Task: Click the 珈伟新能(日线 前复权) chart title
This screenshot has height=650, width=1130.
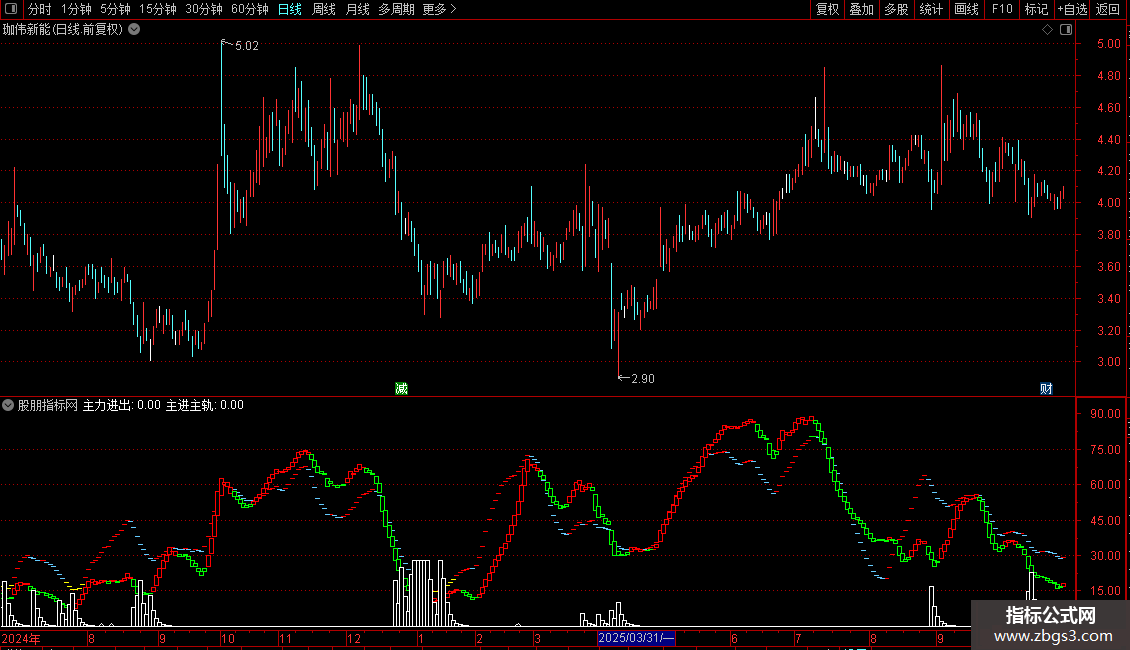Action: [x=63, y=30]
